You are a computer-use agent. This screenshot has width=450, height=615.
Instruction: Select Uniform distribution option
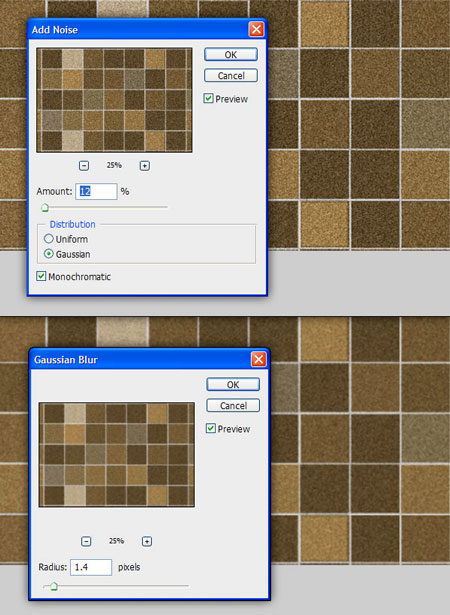click(48, 238)
